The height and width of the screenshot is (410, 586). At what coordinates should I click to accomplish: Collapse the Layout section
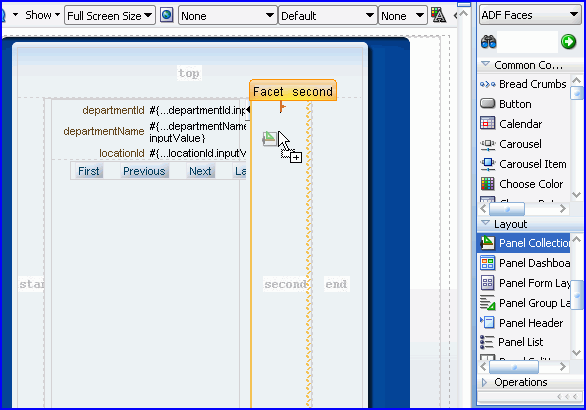coord(485,224)
